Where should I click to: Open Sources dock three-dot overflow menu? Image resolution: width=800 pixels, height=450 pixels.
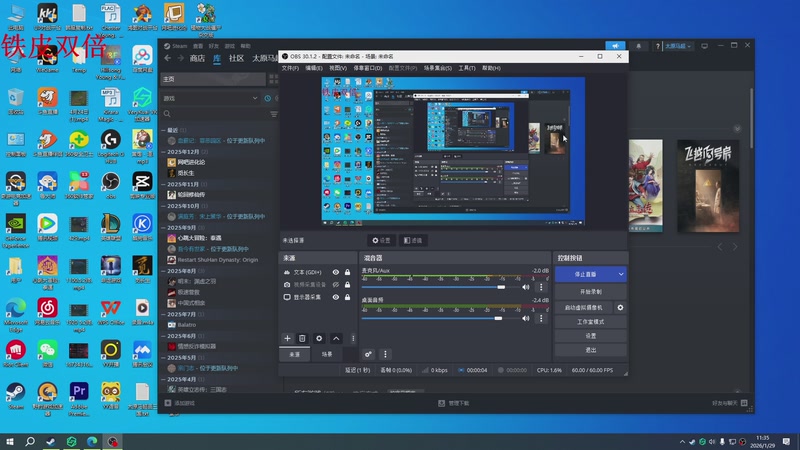pyautogui.click(x=353, y=338)
